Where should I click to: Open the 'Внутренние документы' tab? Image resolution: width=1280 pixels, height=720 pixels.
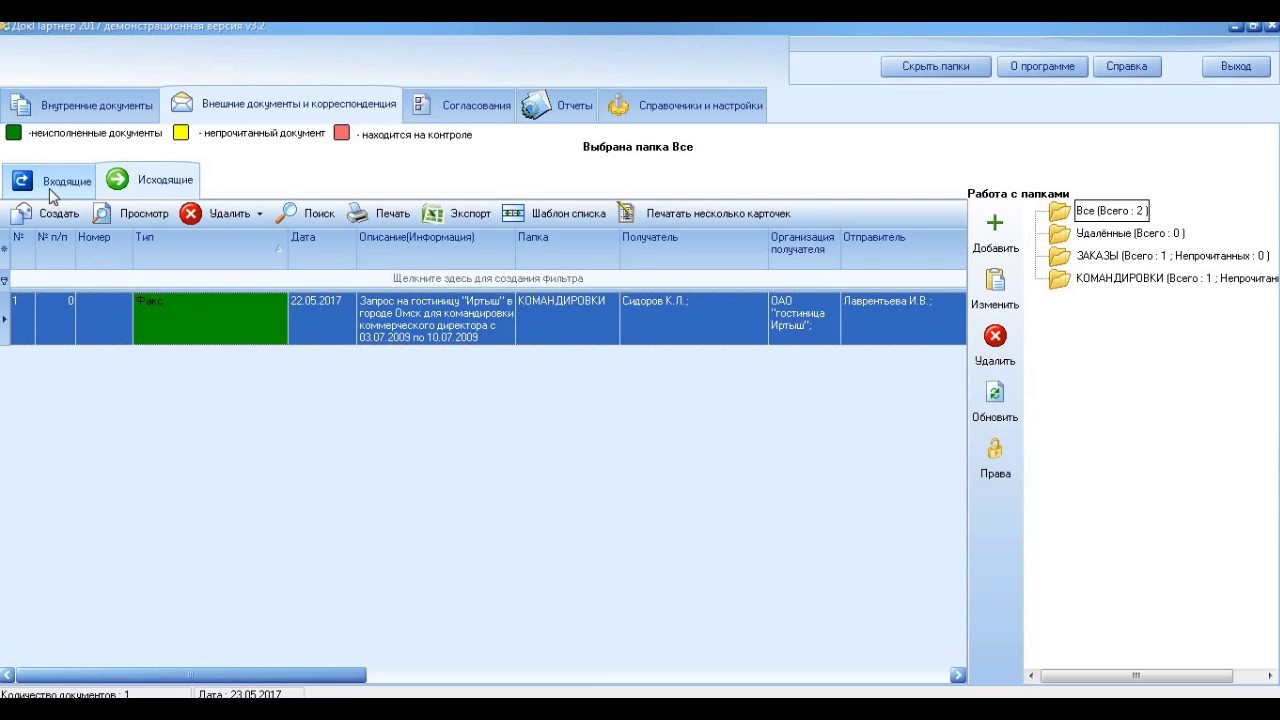81,105
